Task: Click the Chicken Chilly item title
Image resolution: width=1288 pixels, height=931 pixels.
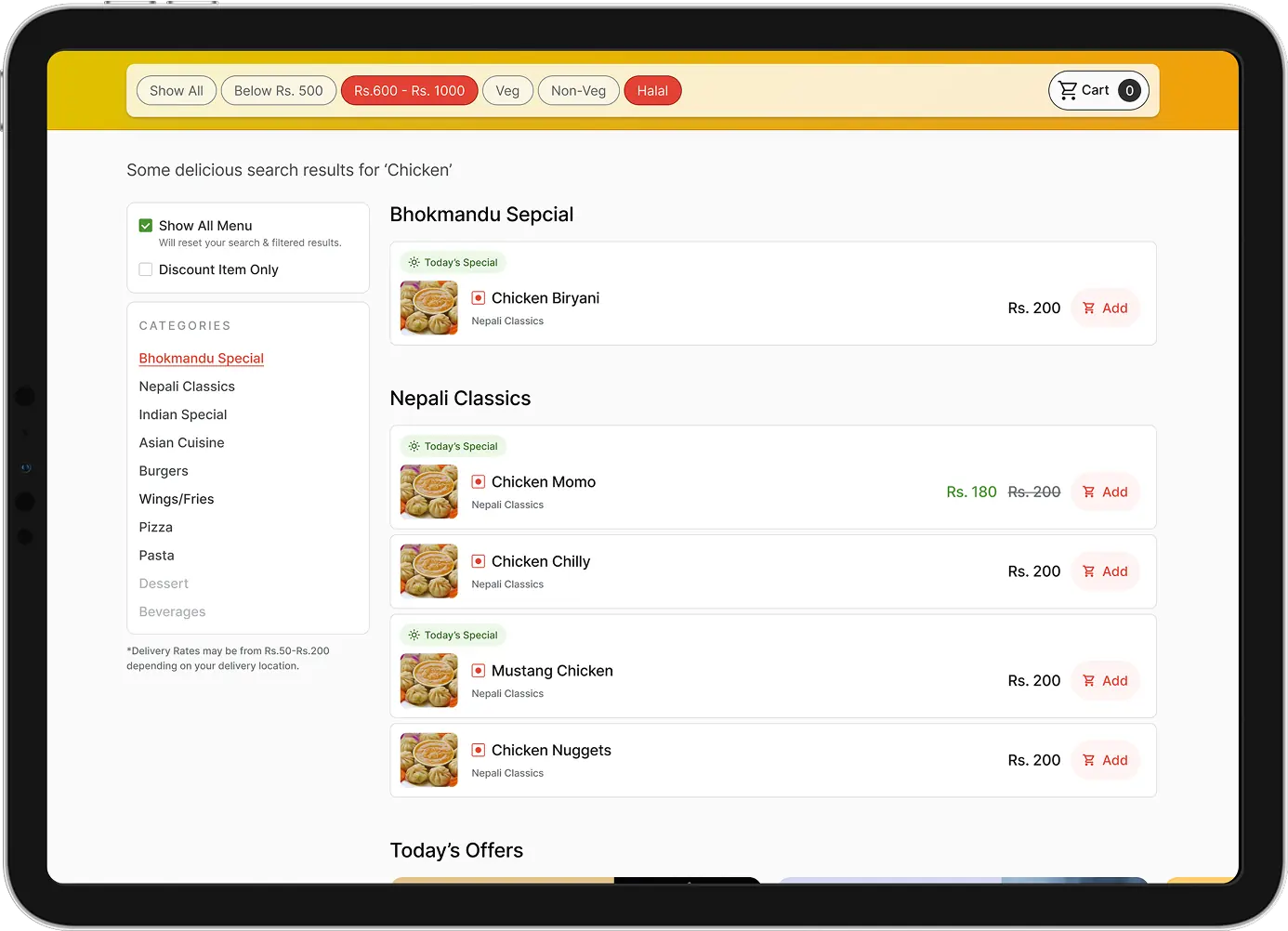Action: point(541,561)
